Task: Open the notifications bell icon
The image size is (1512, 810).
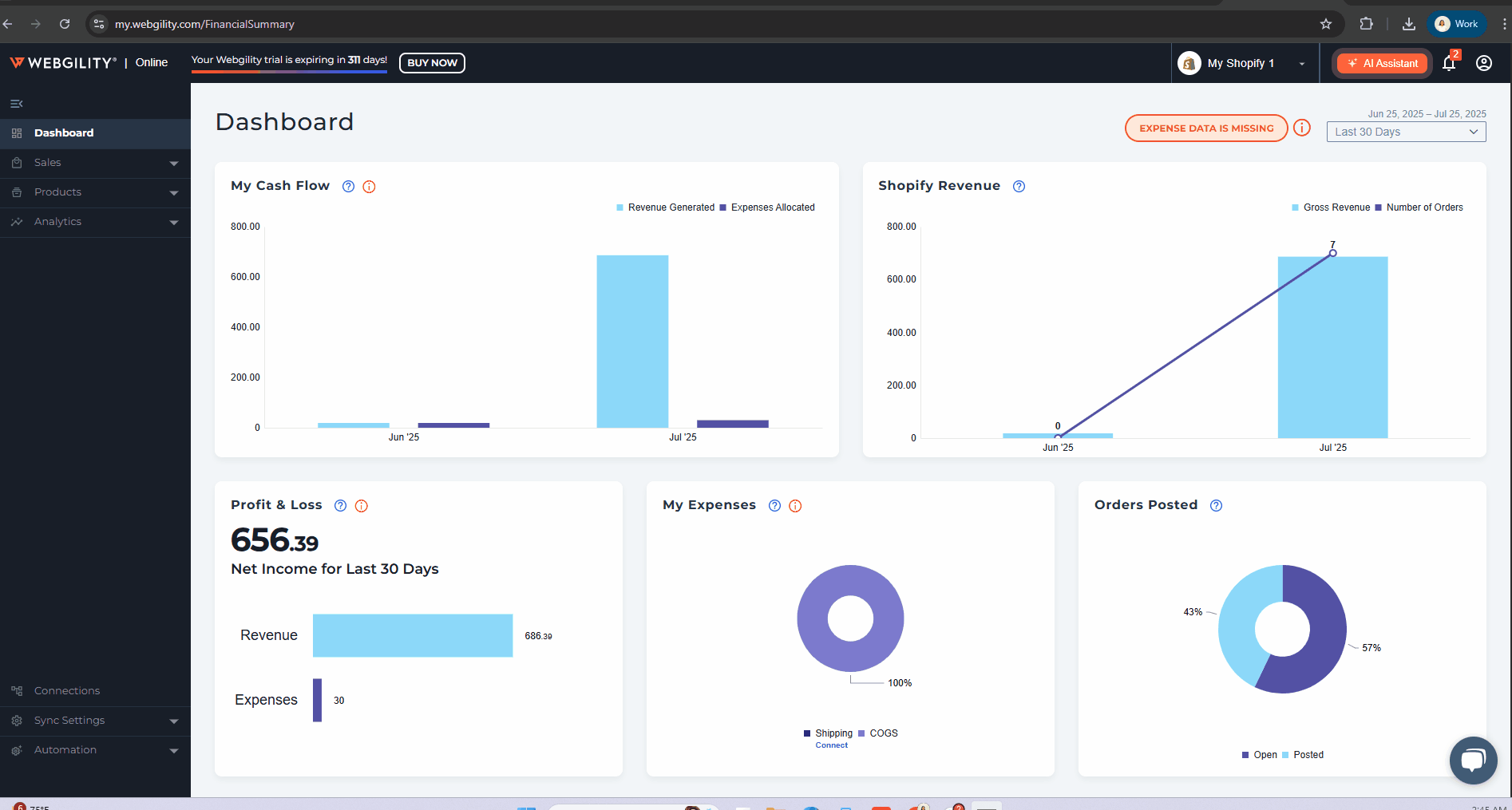Action: 1449,64
